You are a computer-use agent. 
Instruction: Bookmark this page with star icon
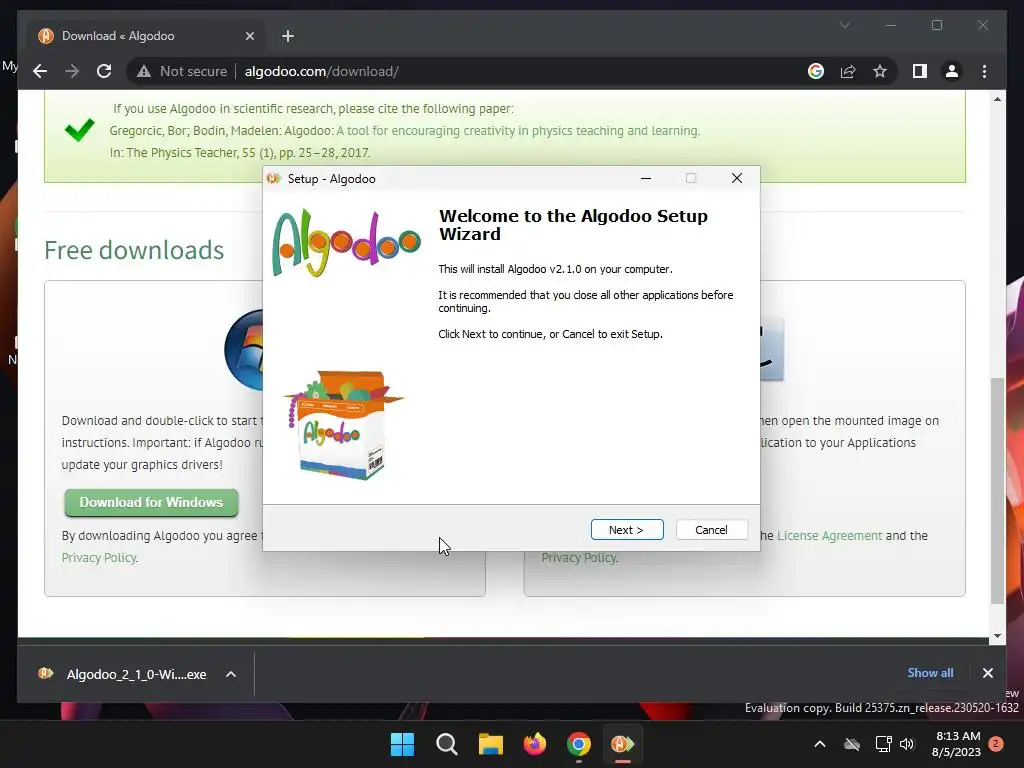coord(880,71)
